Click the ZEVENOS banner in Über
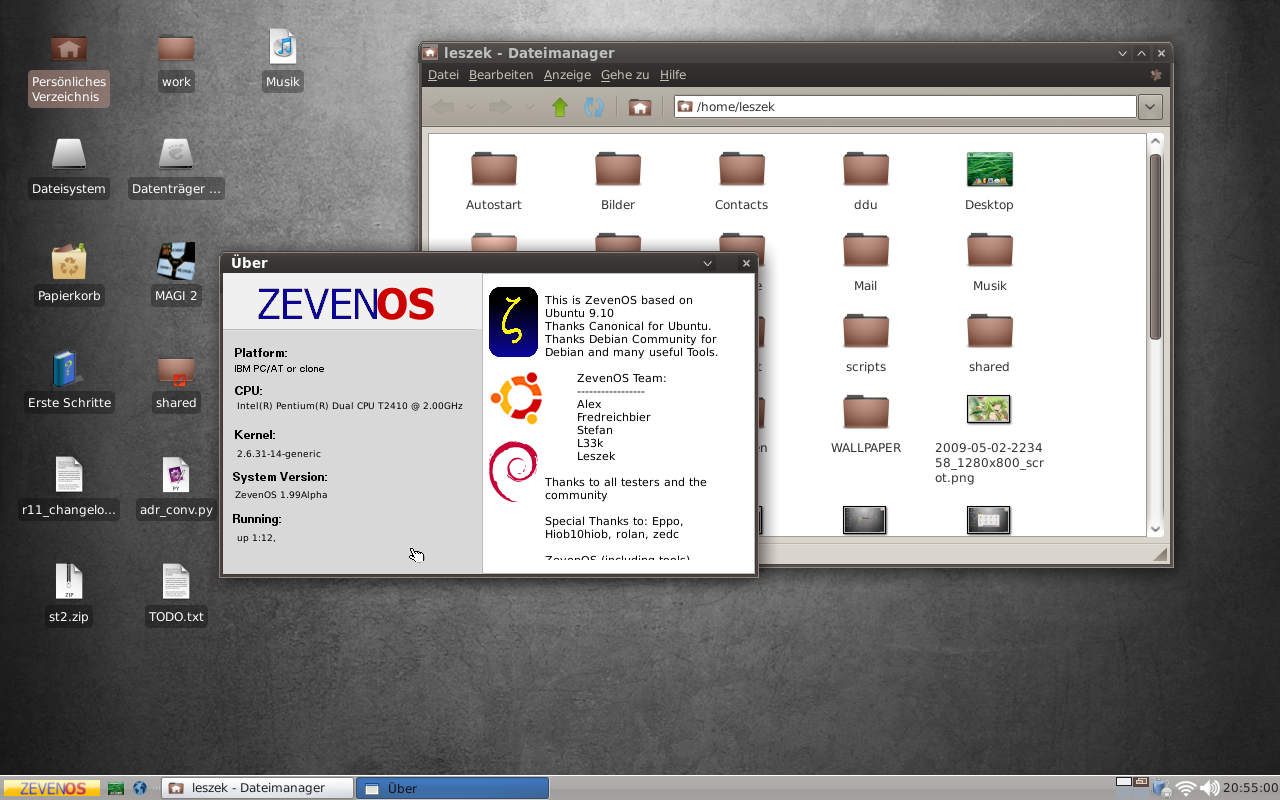The width and height of the screenshot is (1280, 800). tap(346, 304)
